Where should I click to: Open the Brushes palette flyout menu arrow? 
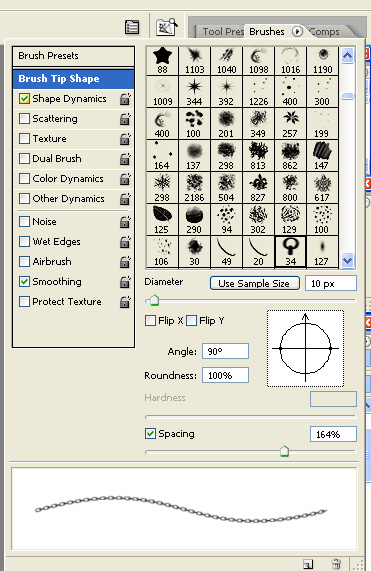[297, 32]
